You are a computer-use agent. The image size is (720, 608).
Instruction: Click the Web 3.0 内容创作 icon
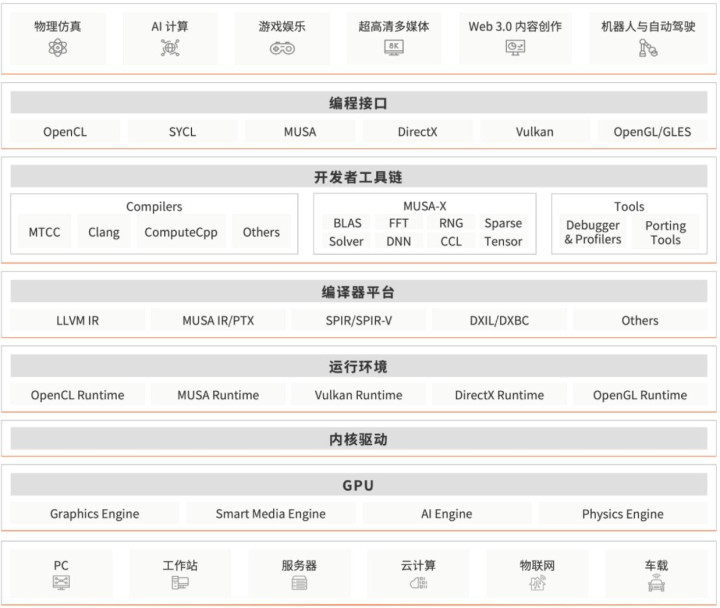[x=515, y=48]
